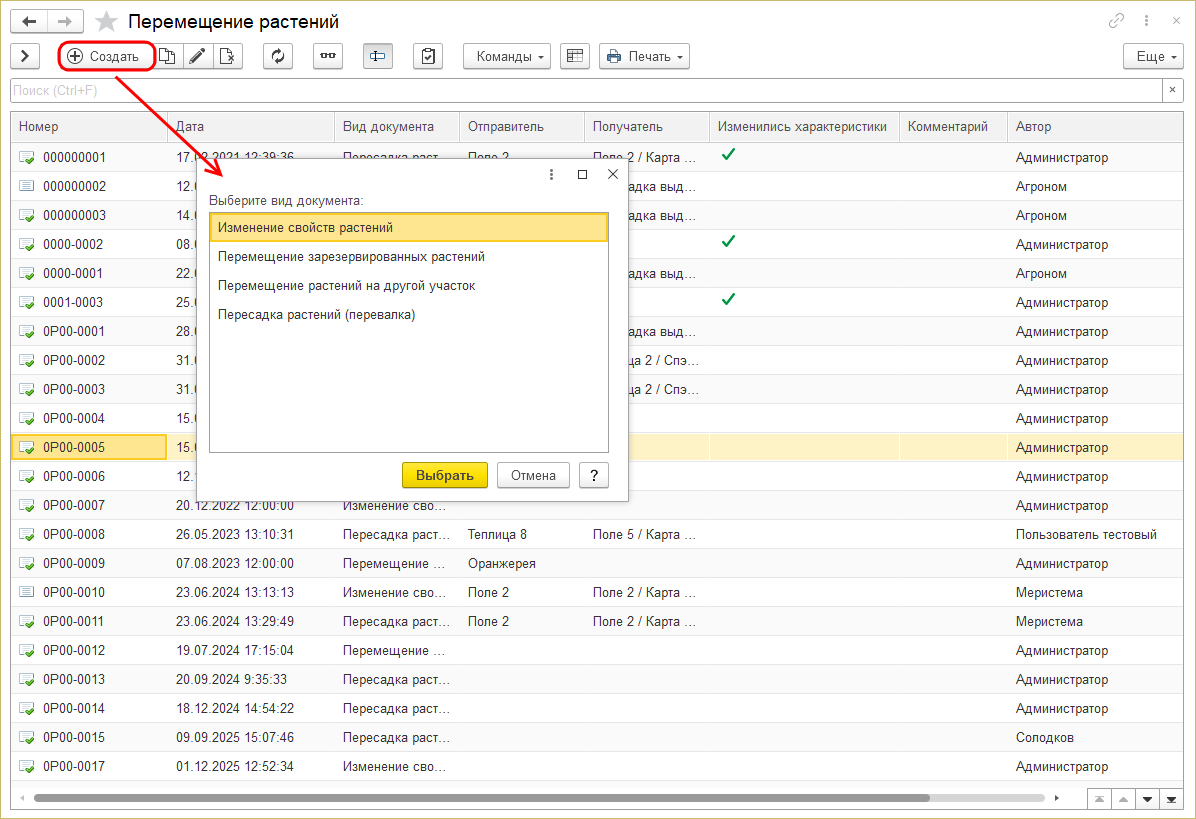Toggle the highlighted field-mode toolbar button

pyautogui.click(x=378, y=57)
